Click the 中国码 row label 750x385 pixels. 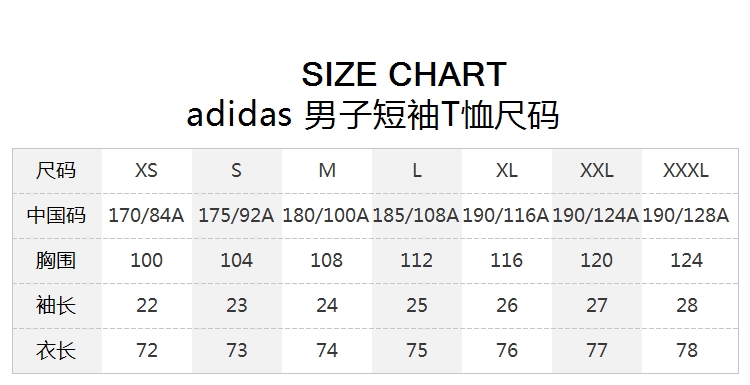[x=56, y=215]
